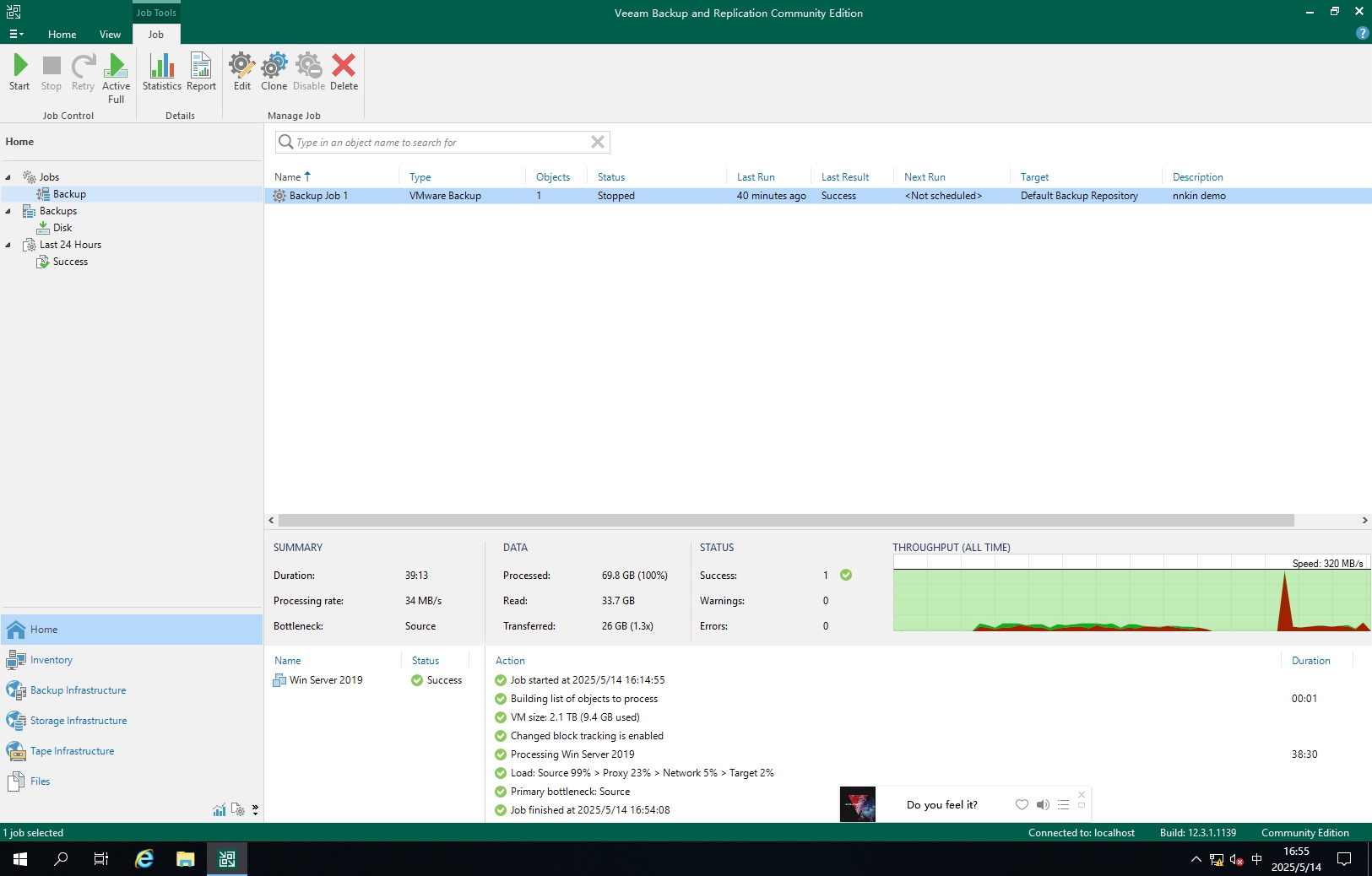This screenshot has height=876, width=1372.
Task: Collapse the Last 24 Hours node
Action: coord(8,245)
